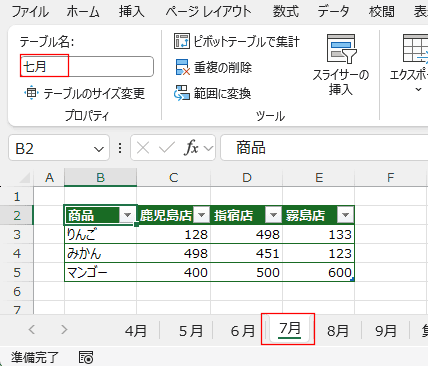
Task: Click スライサーの挿入 button label
Action: [341, 82]
